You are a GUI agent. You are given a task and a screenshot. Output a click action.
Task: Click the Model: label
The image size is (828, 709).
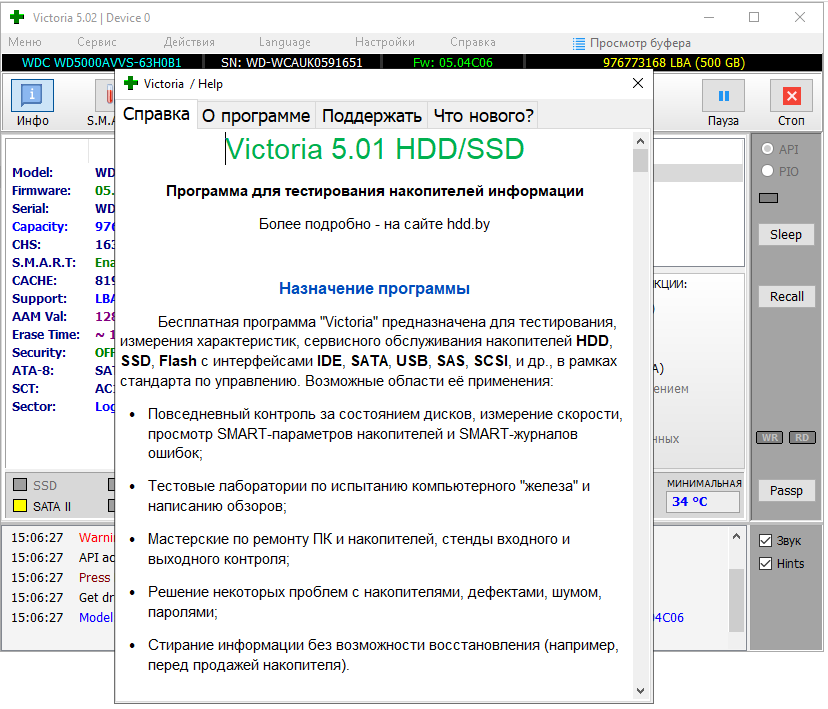click(33, 173)
